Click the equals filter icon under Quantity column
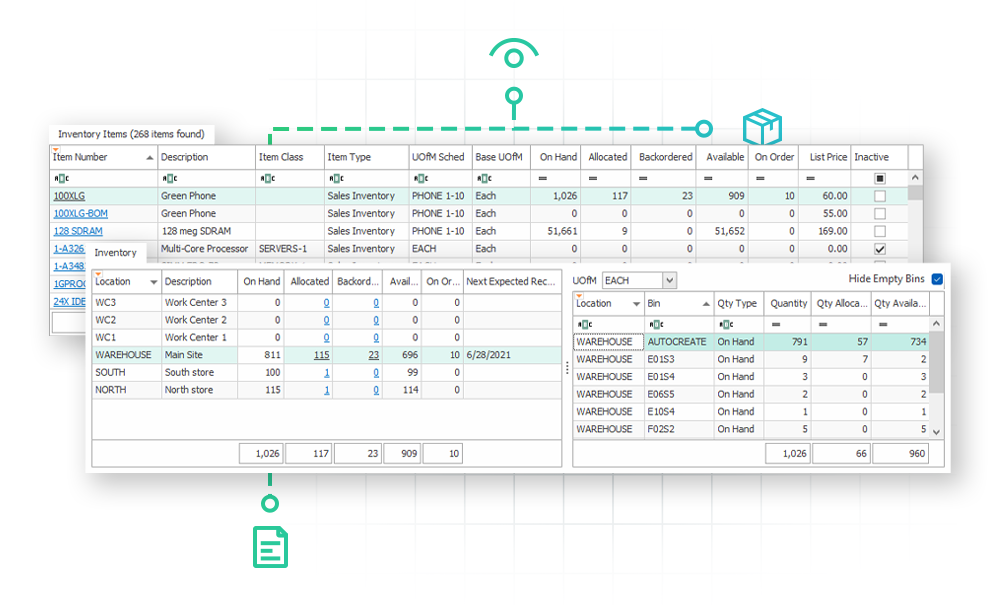The width and height of the screenshot is (1000, 605). tap(776, 322)
